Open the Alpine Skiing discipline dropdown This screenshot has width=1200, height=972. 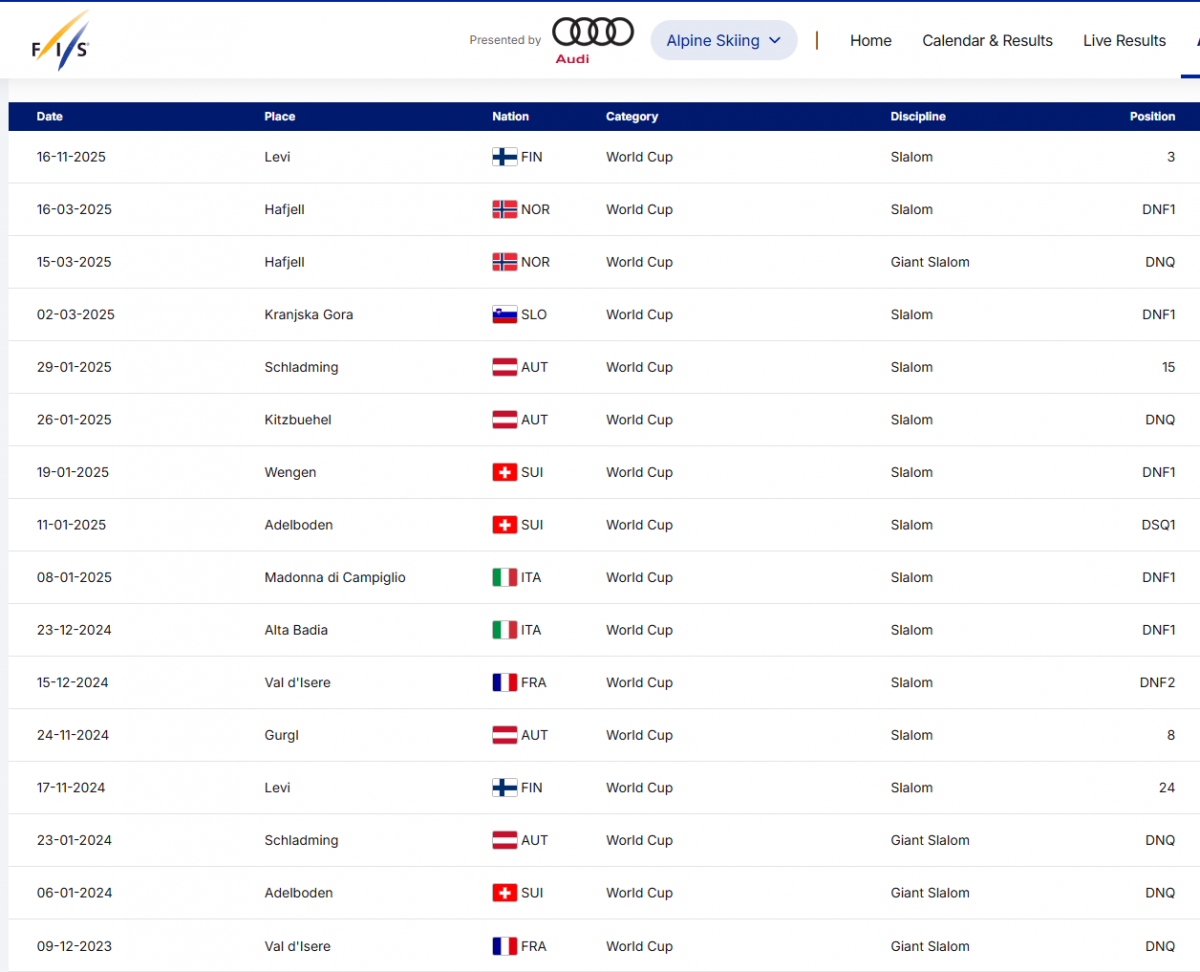(x=723, y=41)
